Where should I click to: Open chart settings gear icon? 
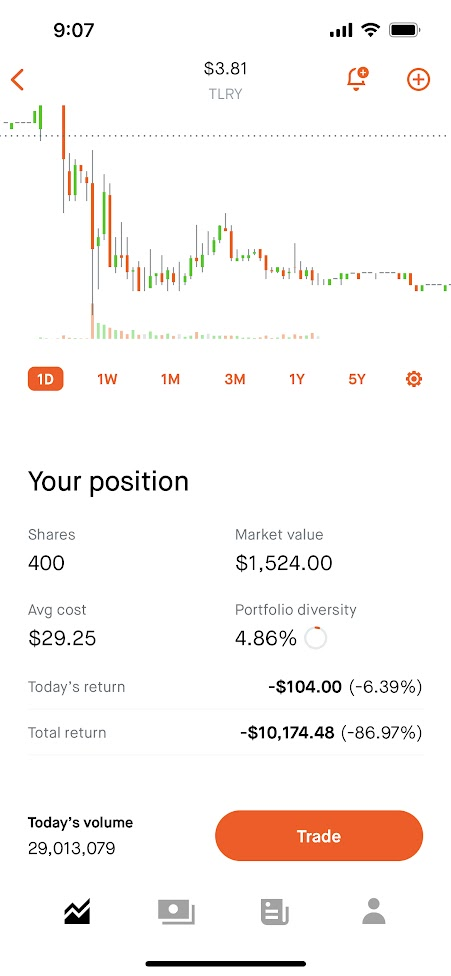414,378
